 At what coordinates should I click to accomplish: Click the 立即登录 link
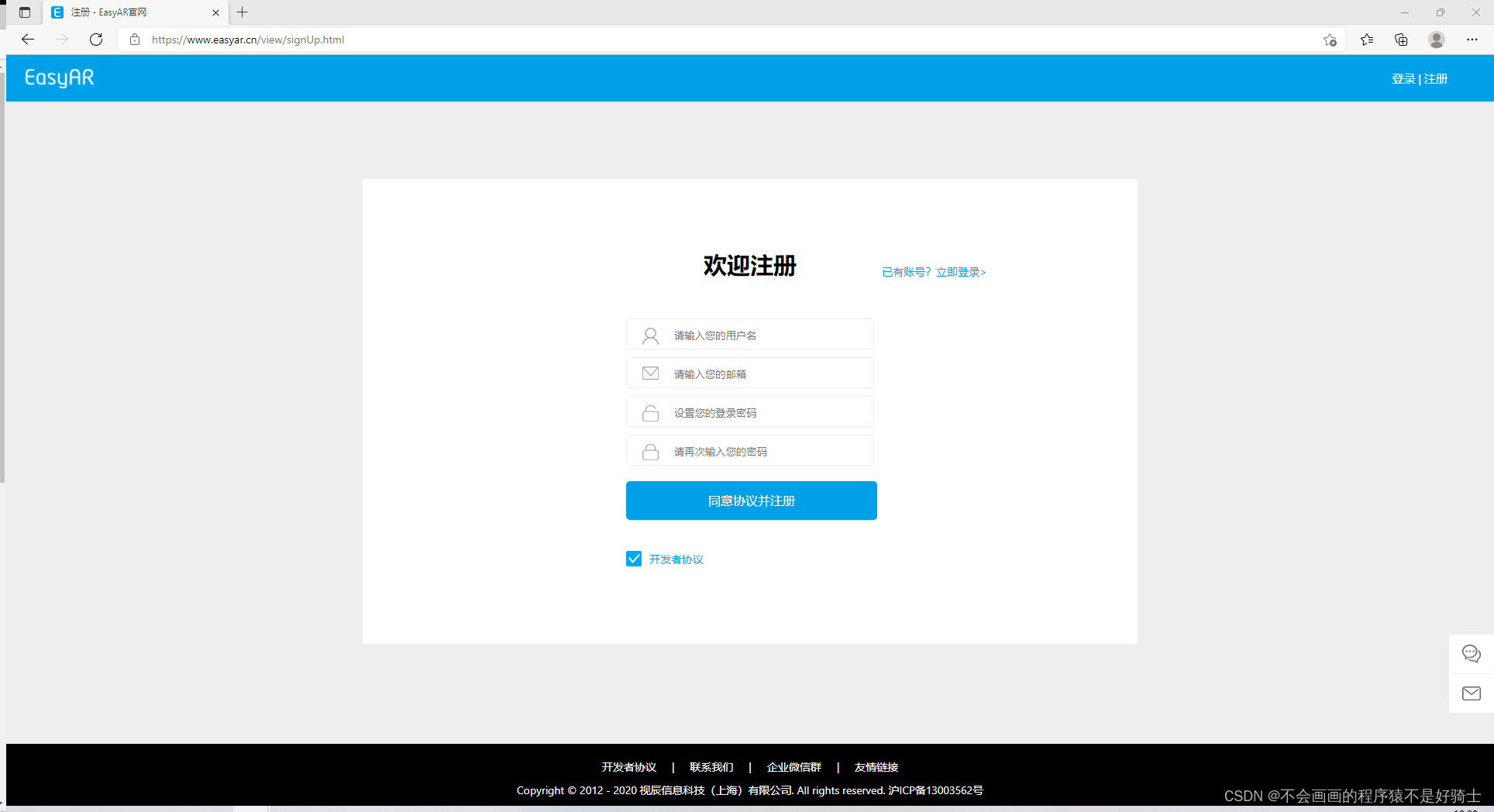coord(960,272)
